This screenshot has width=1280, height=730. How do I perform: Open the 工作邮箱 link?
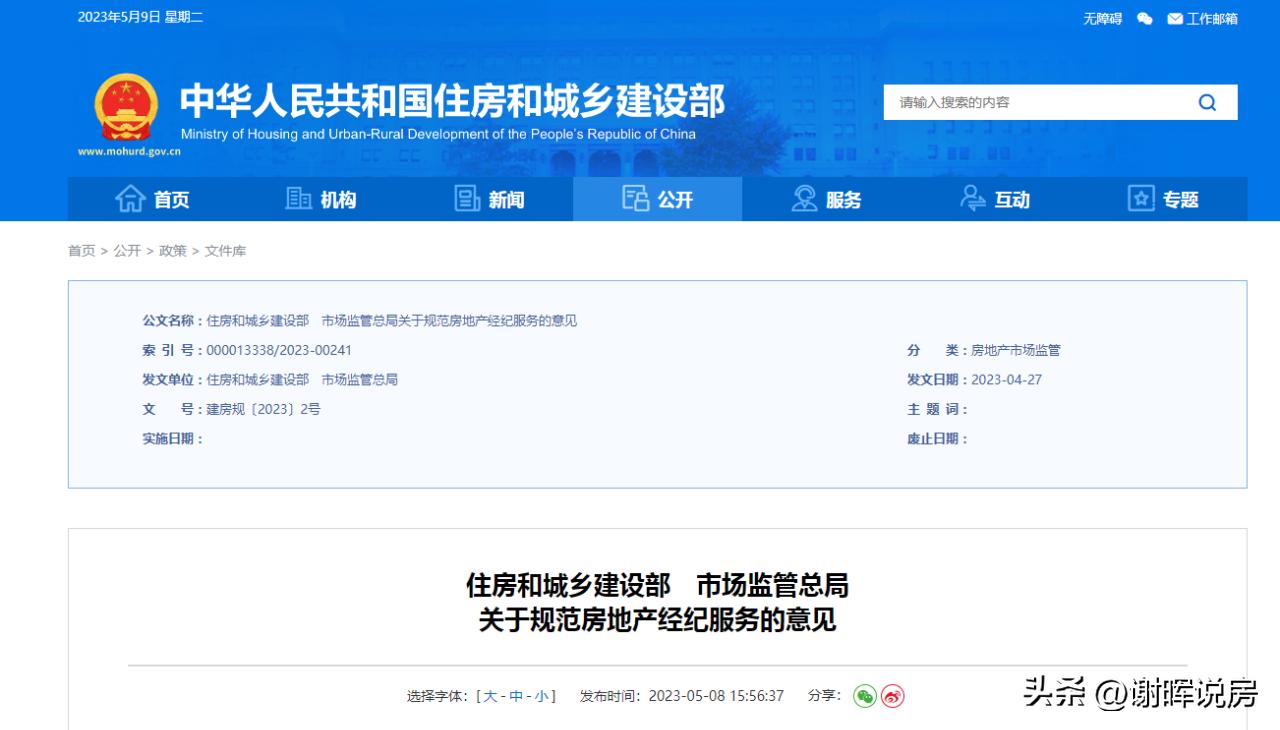pyautogui.click(x=1210, y=18)
